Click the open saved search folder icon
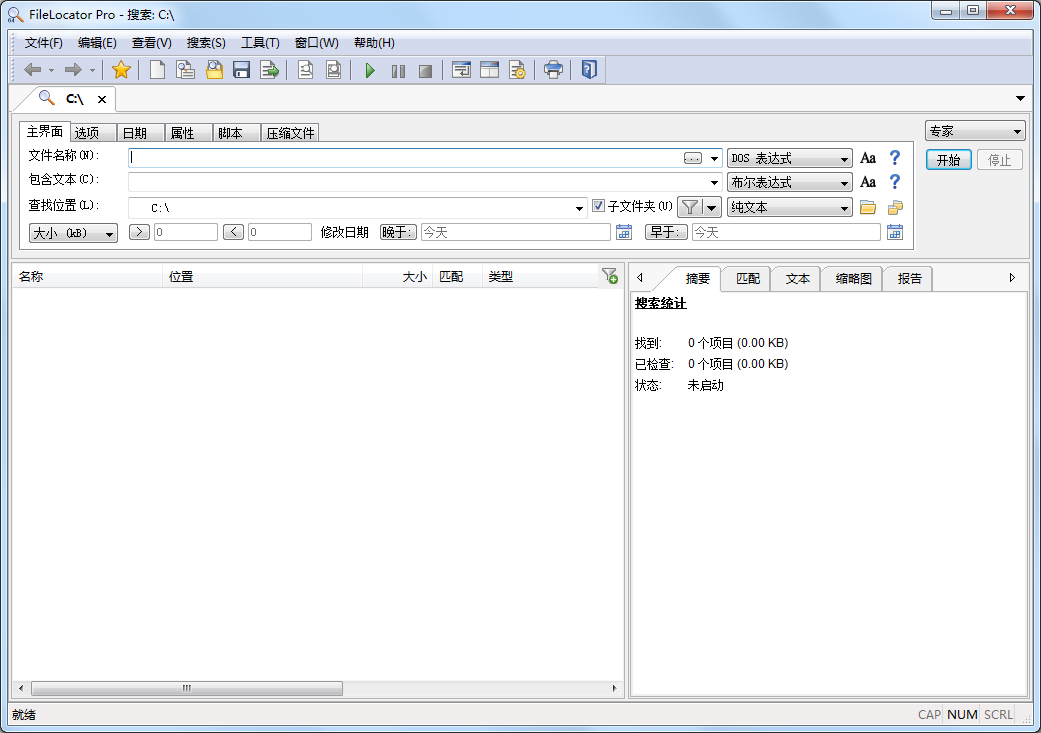The height and width of the screenshot is (733, 1041). (x=214, y=70)
